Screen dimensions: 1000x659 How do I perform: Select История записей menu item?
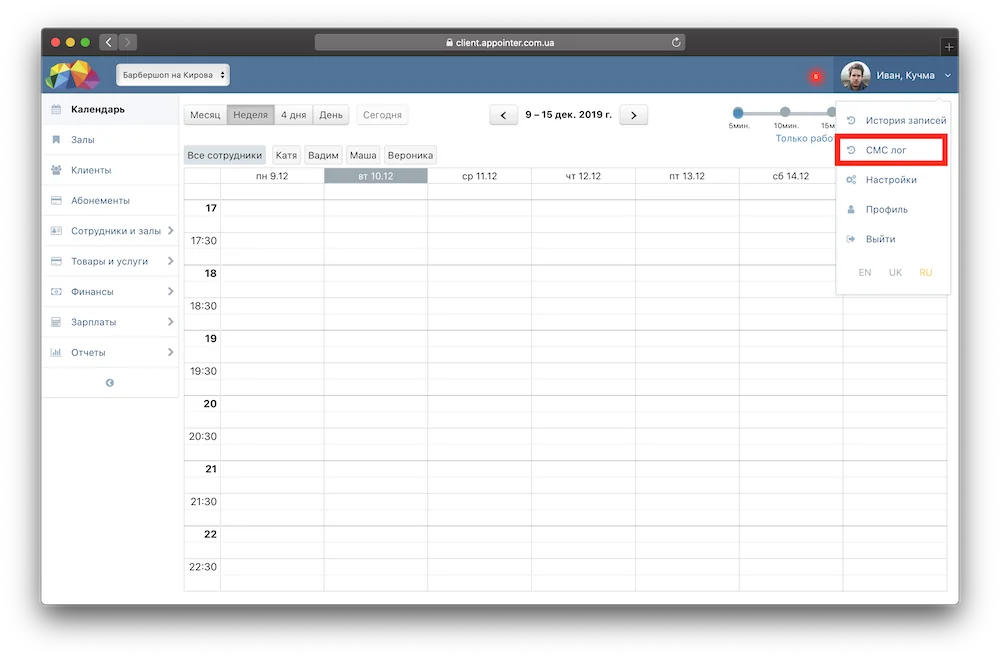point(893,120)
